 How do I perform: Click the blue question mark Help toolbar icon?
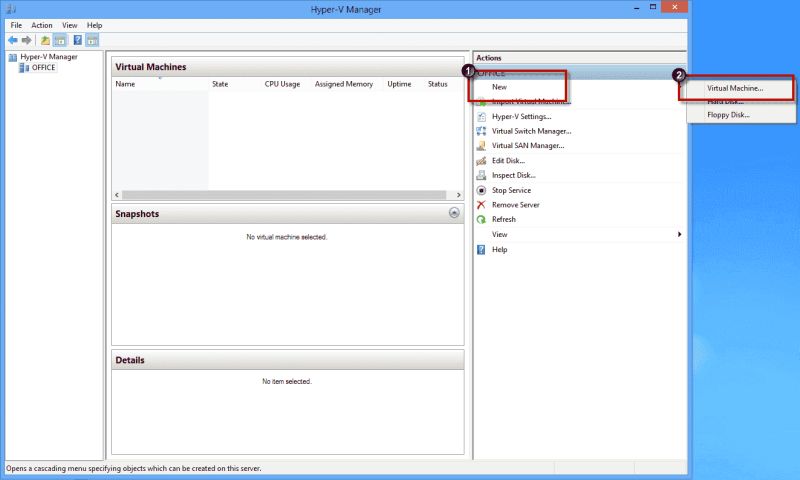(78, 40)
